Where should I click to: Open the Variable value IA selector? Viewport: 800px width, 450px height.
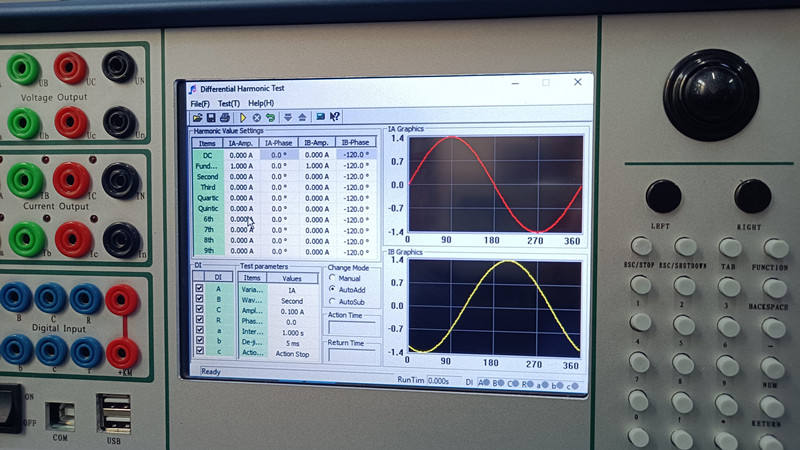coord(292,289)
